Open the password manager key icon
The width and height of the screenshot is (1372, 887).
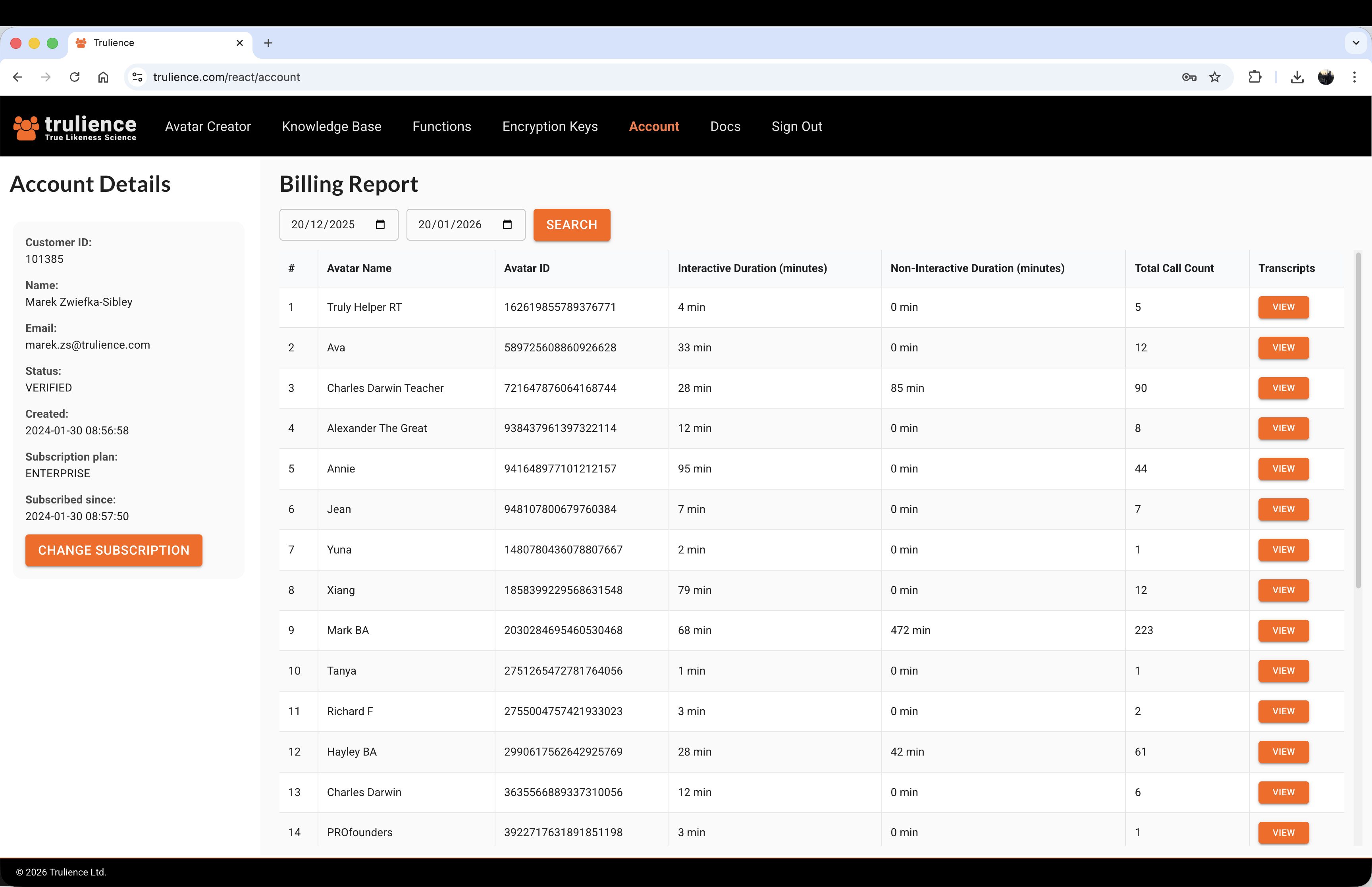click(x=1189, y=77)
